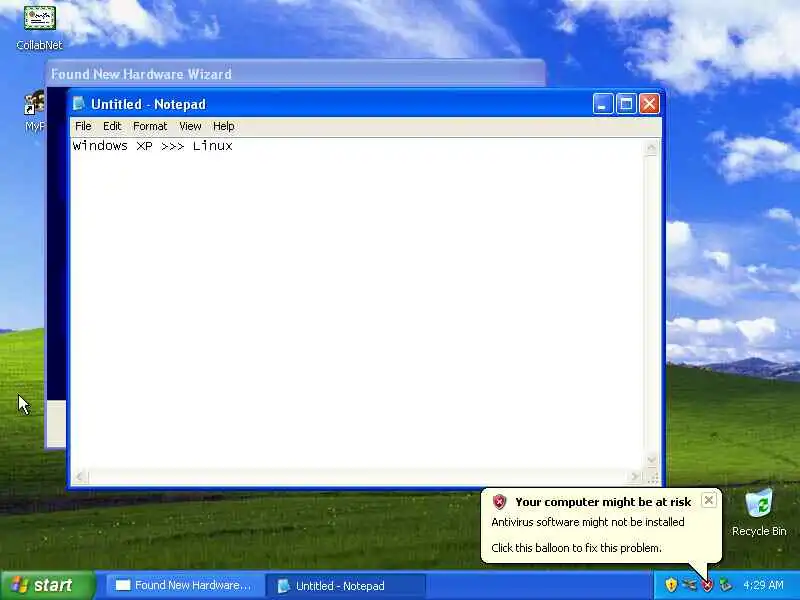Click the Untitled - Notepad taskbar button
This screenshot has height=600, width=800.
[345, 585]
